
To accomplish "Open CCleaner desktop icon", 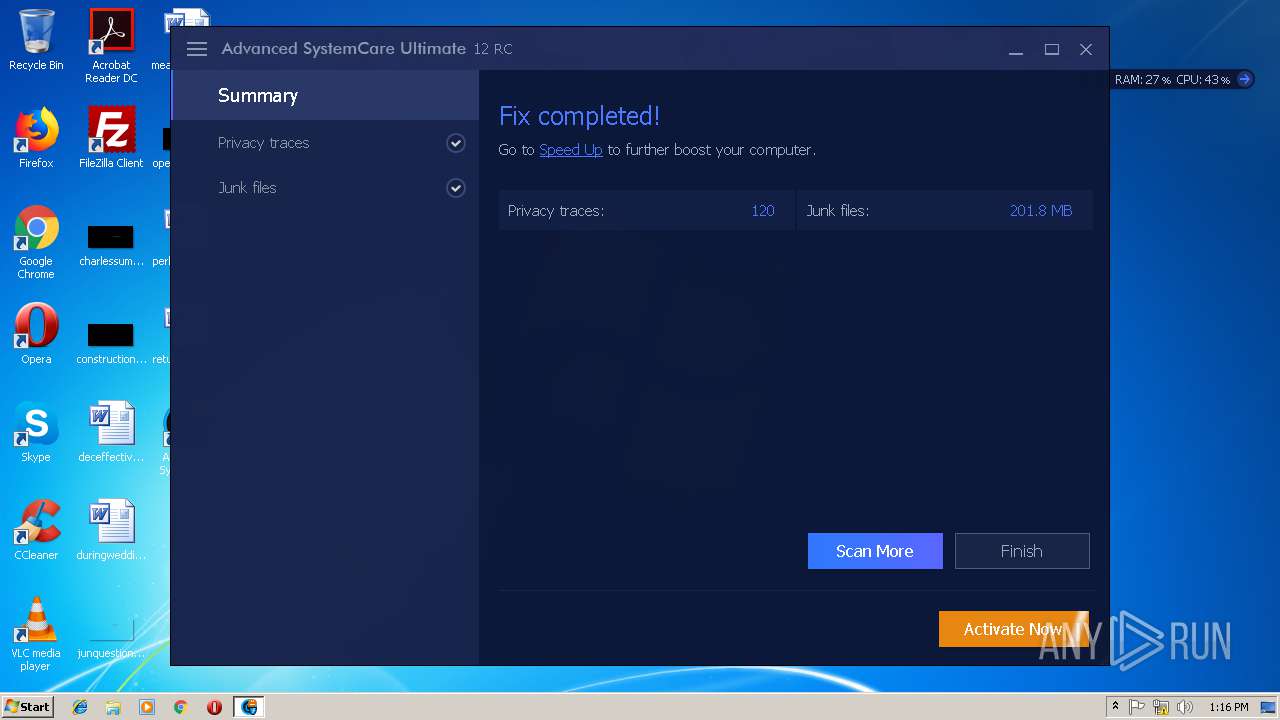I will point(36,530).
